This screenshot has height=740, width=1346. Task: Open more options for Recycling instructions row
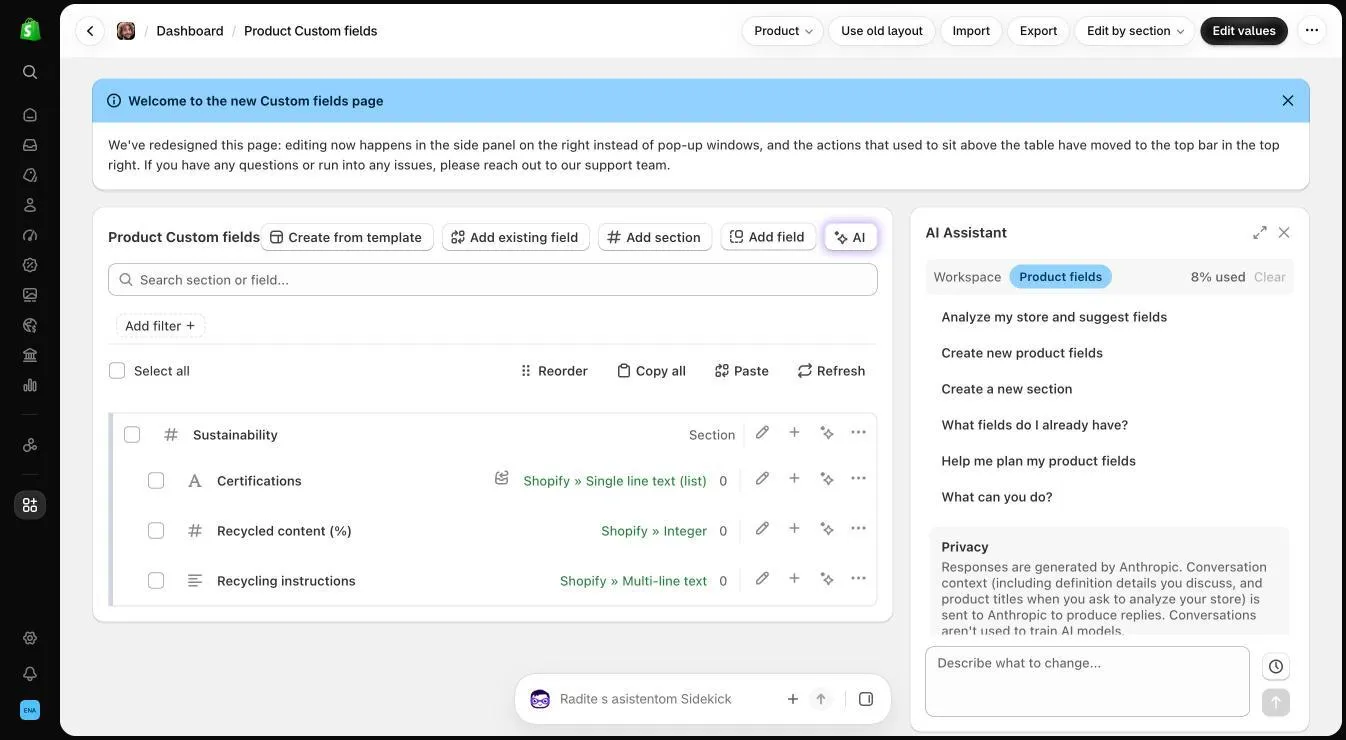858,579
